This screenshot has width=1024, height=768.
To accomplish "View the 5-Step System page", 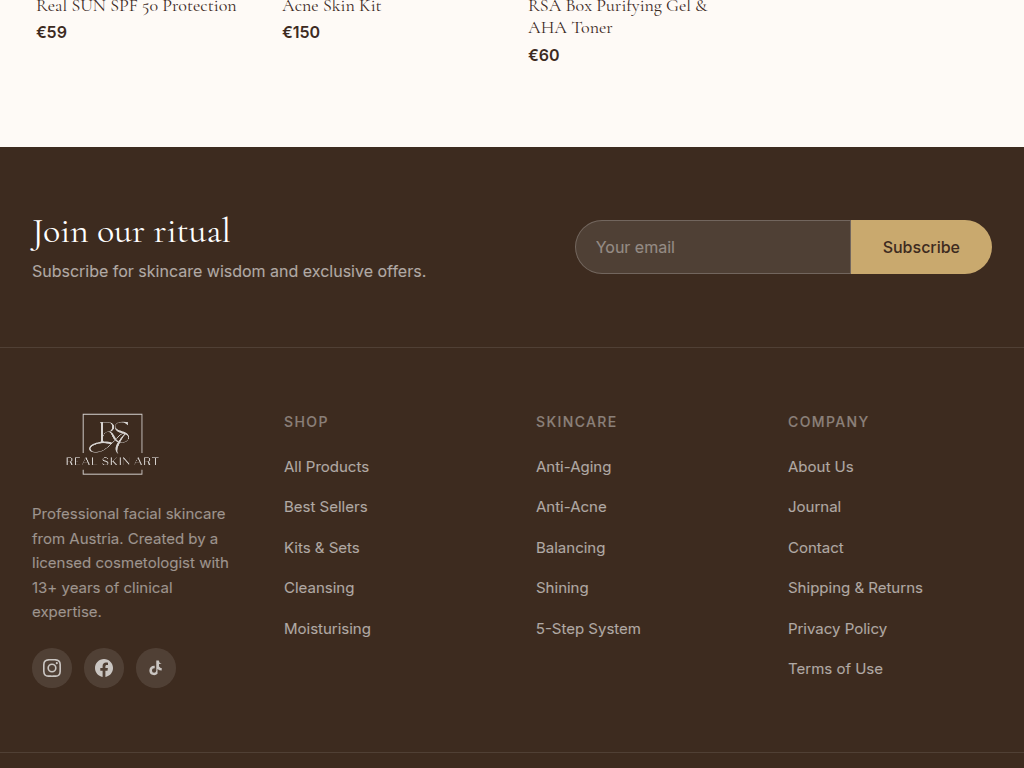I will click(588, 629).
